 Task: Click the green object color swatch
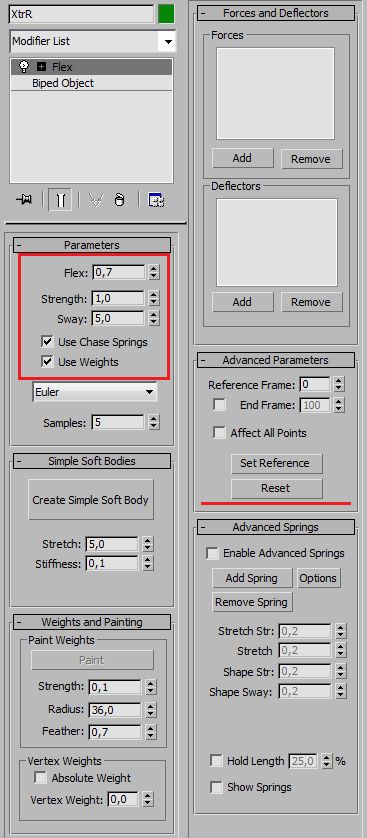click(166, 14)
